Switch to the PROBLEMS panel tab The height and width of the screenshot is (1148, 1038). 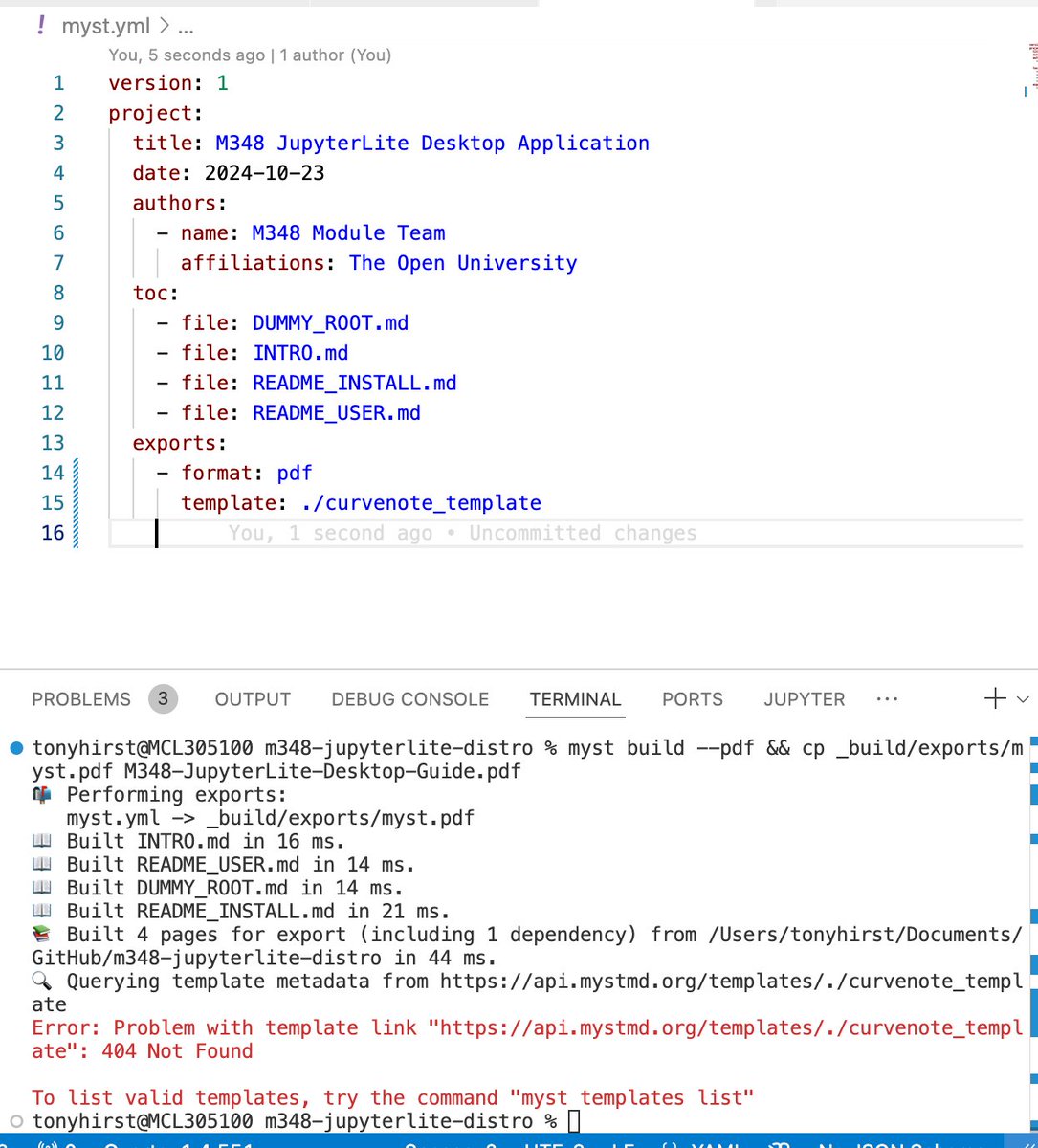click(x=81, y=699)
